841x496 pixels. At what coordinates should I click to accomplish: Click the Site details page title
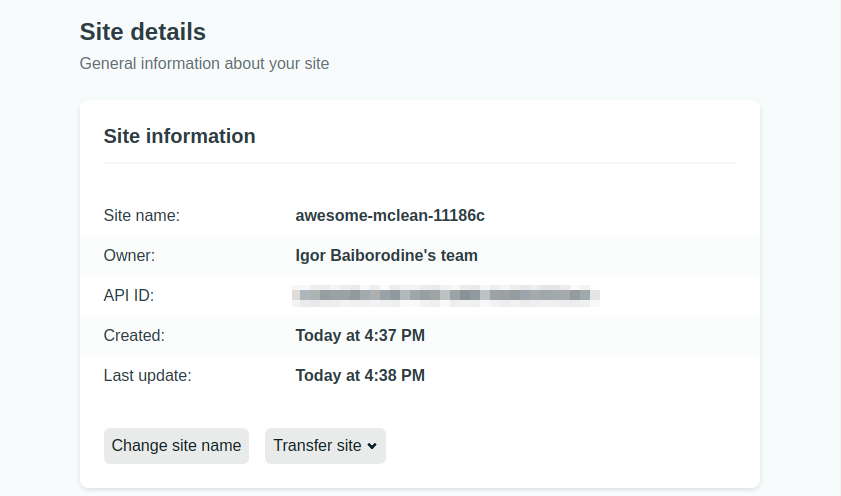143,32
